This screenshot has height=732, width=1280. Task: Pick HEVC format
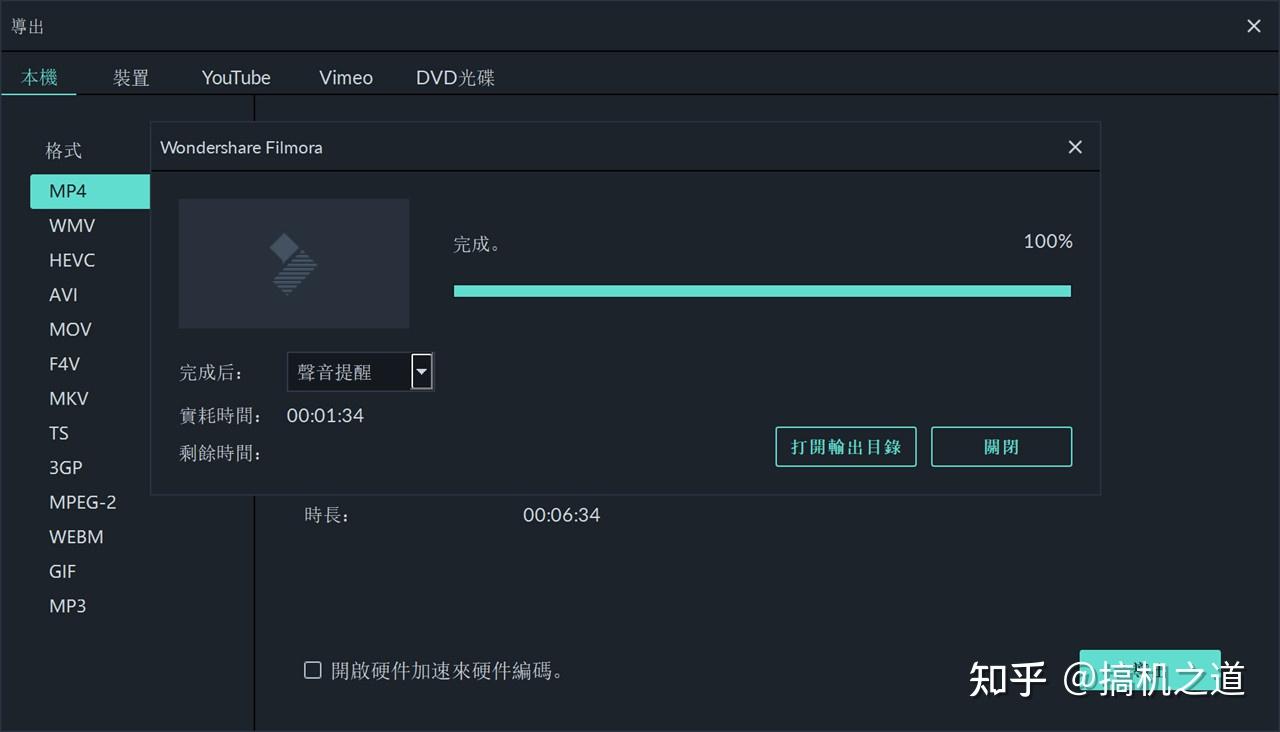pos(72,260)
